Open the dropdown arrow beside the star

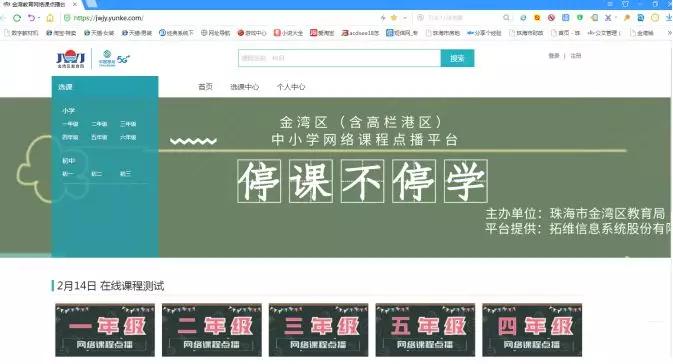404,18
